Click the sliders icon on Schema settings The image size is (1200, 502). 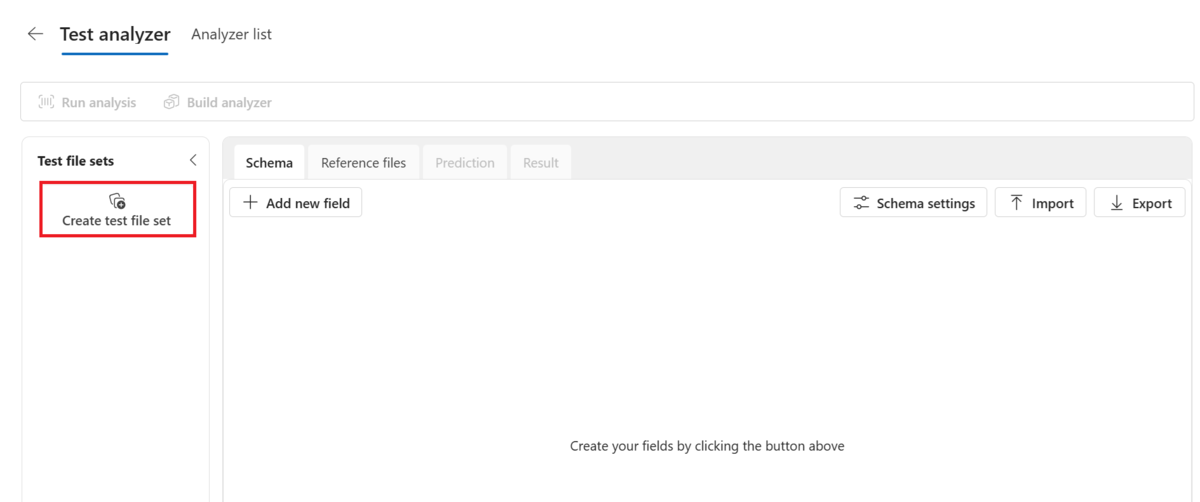pos(861,203)
